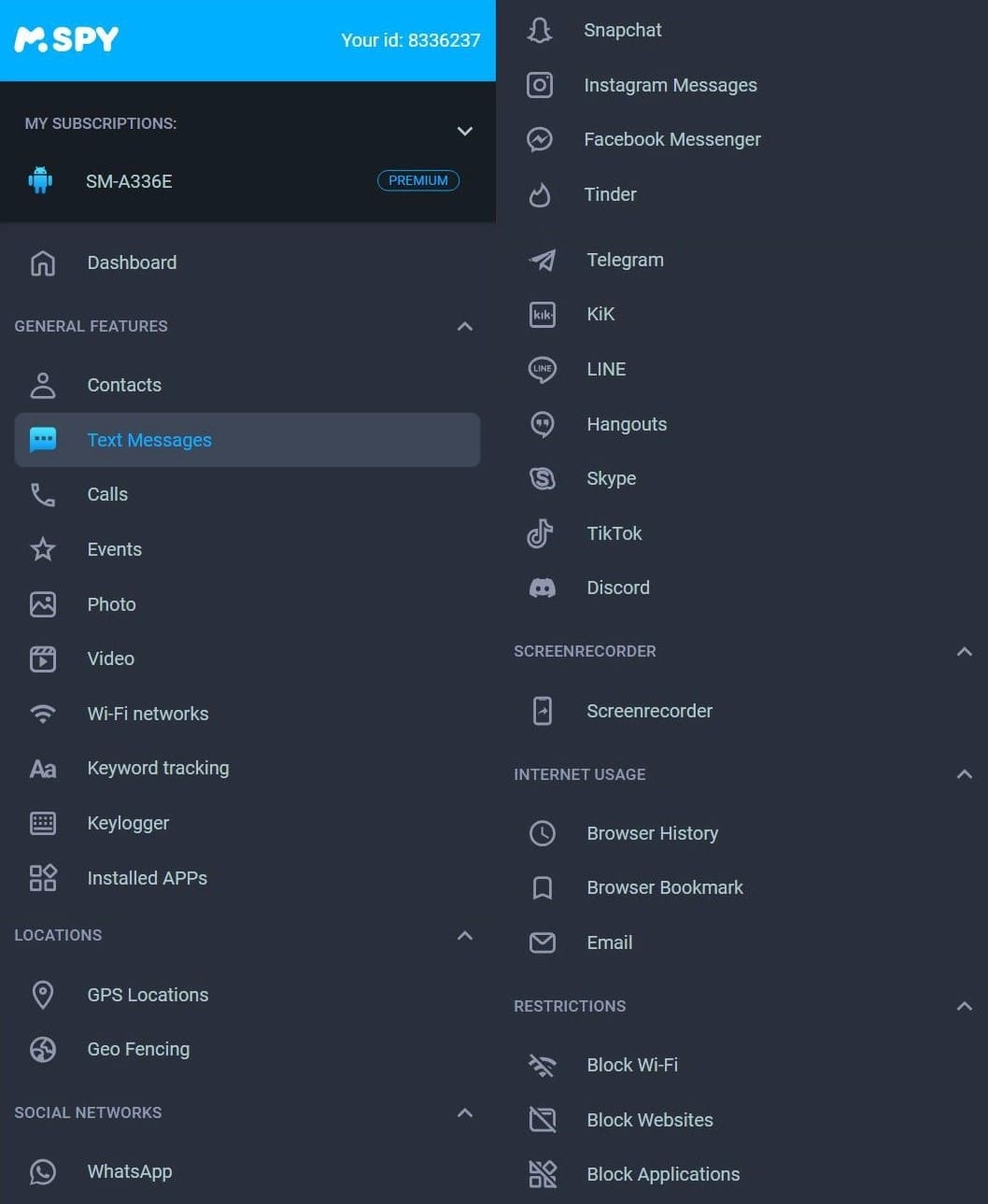Viewport: 988px width, 1204px height.
Task: Go to Calls label
Action: pos(107,494)
